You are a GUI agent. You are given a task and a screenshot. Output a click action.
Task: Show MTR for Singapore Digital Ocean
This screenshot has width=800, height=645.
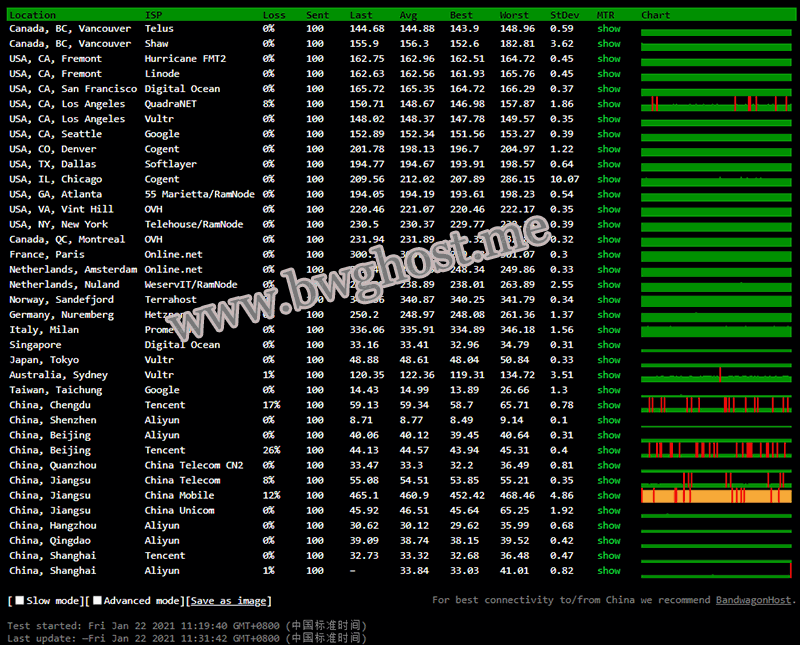coord(609,345)
